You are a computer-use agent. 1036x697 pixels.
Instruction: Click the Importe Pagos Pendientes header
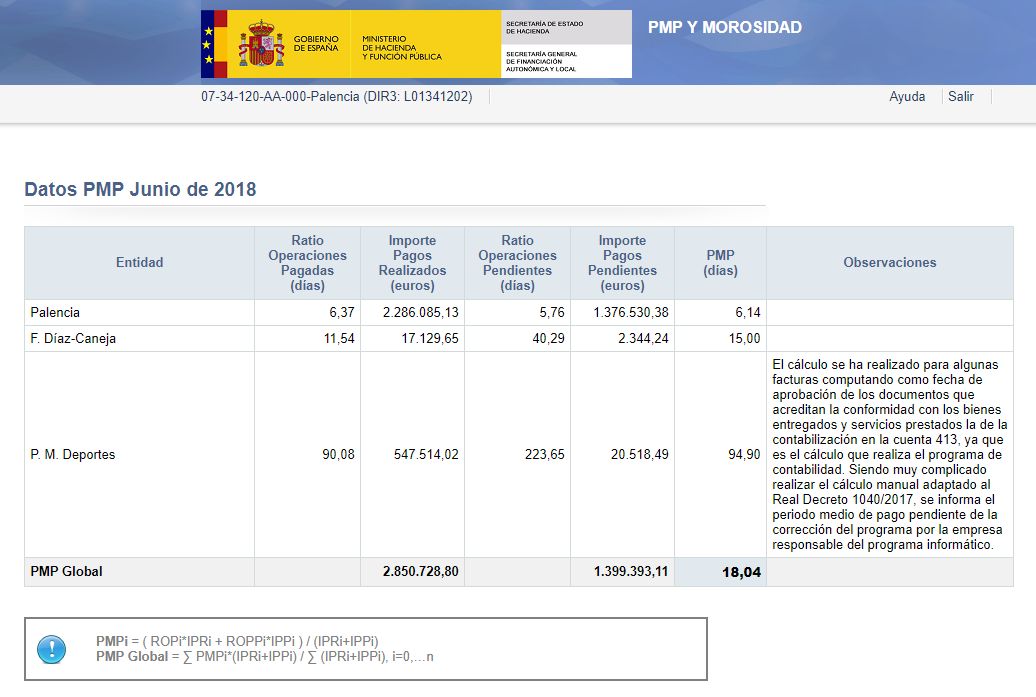coord(622,263)
